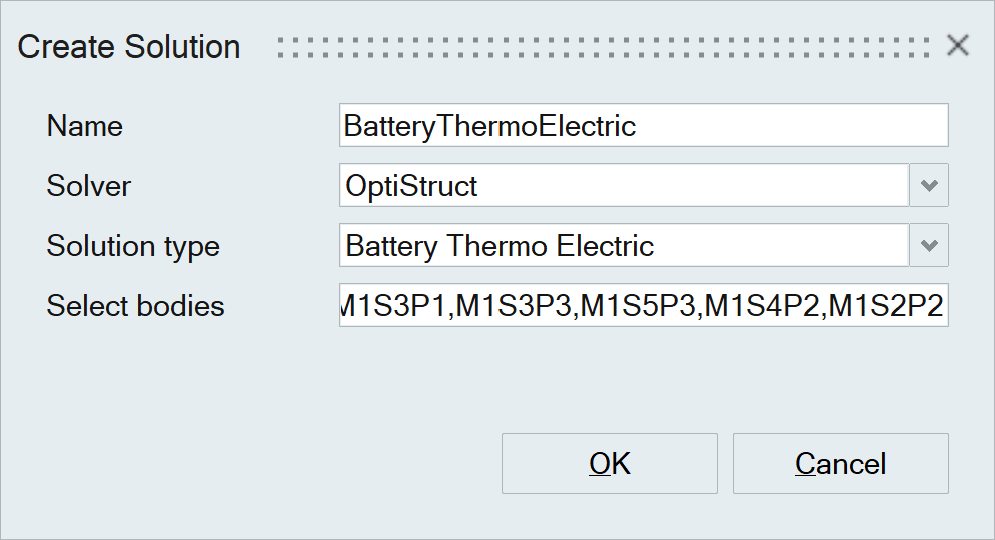Image resolution: width=995 pixels, height=540 pixels.
Task: Click the Battery Thermo Electric combo box
Action: point(623,246)
